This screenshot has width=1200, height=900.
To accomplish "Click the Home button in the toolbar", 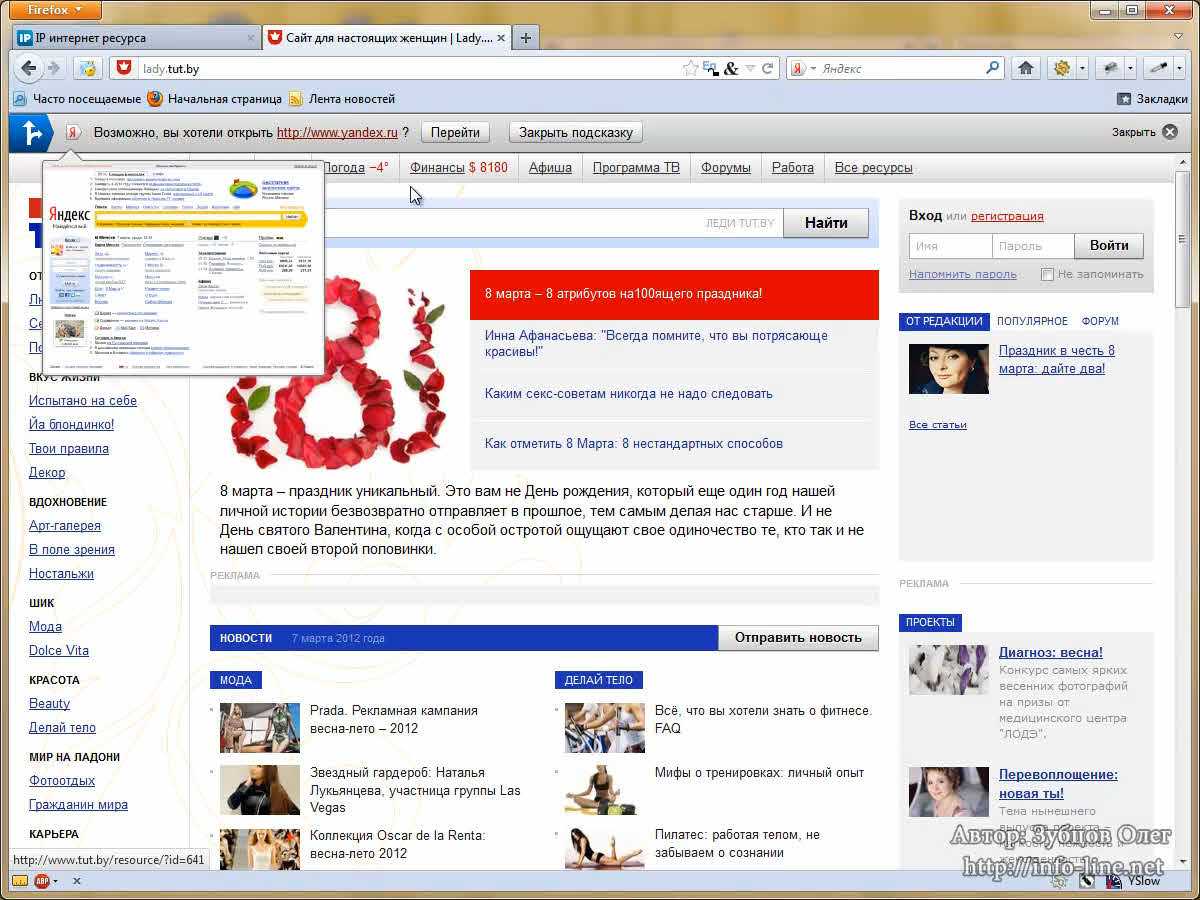I will 1025,68.
